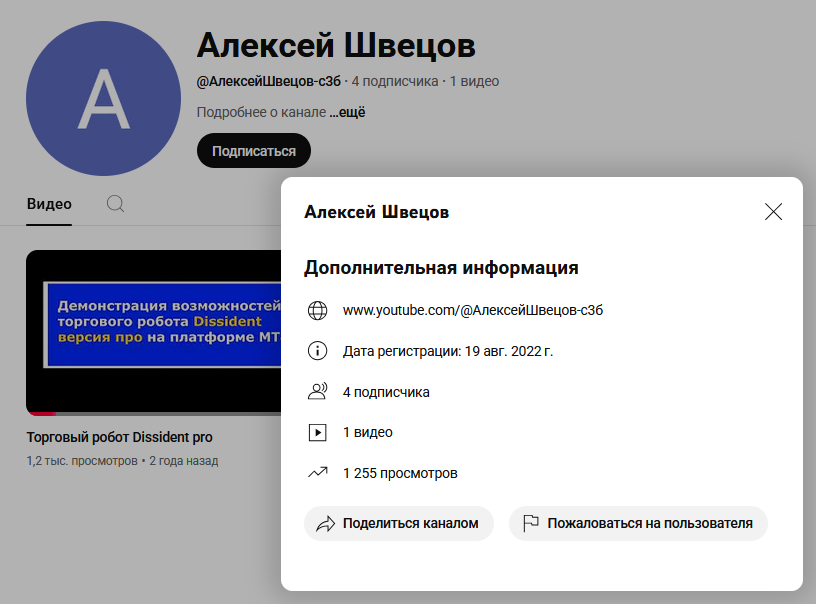Close the Алексей Швецов info dialog
Image resolution: width=816 pixels, height=604 pixels.
click(x=773, y=212)
